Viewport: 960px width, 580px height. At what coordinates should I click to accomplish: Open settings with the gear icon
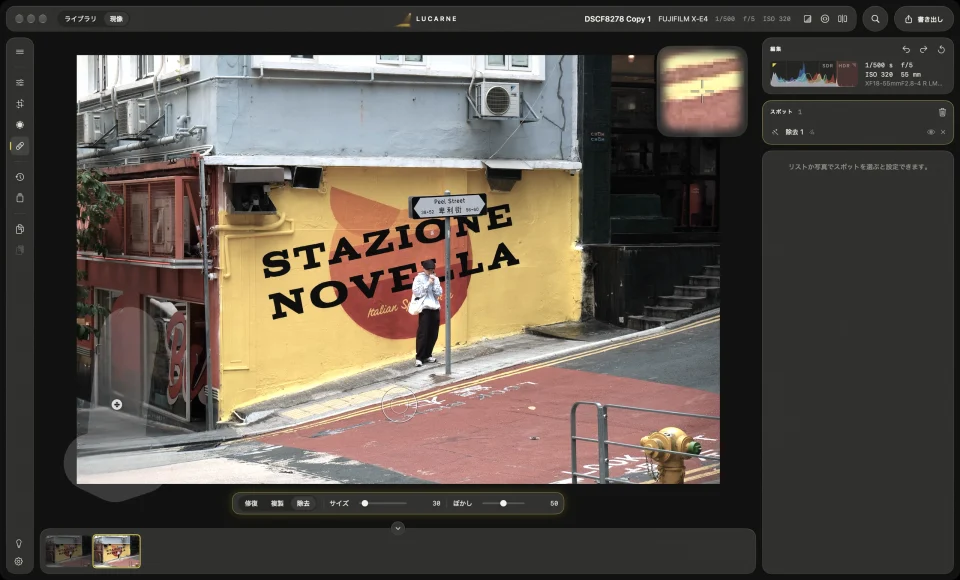[x=19, y=562]
